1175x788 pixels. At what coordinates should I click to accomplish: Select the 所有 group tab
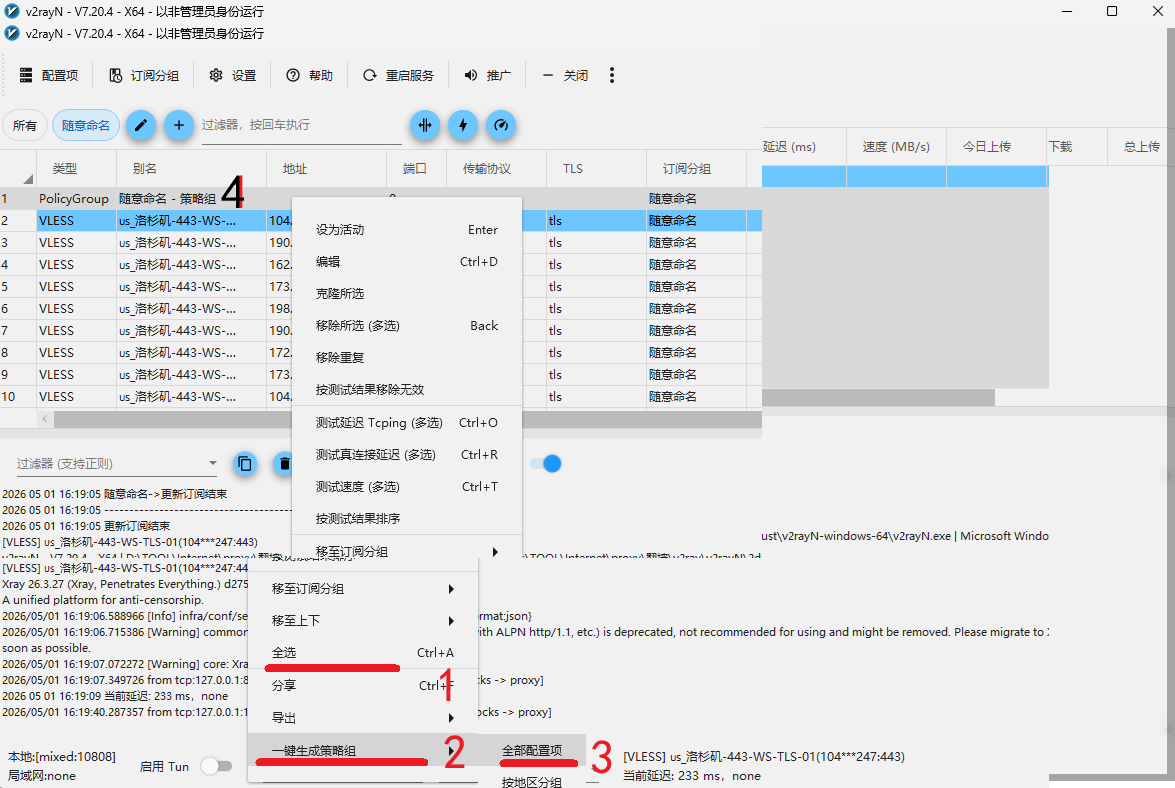pos(25,125)
